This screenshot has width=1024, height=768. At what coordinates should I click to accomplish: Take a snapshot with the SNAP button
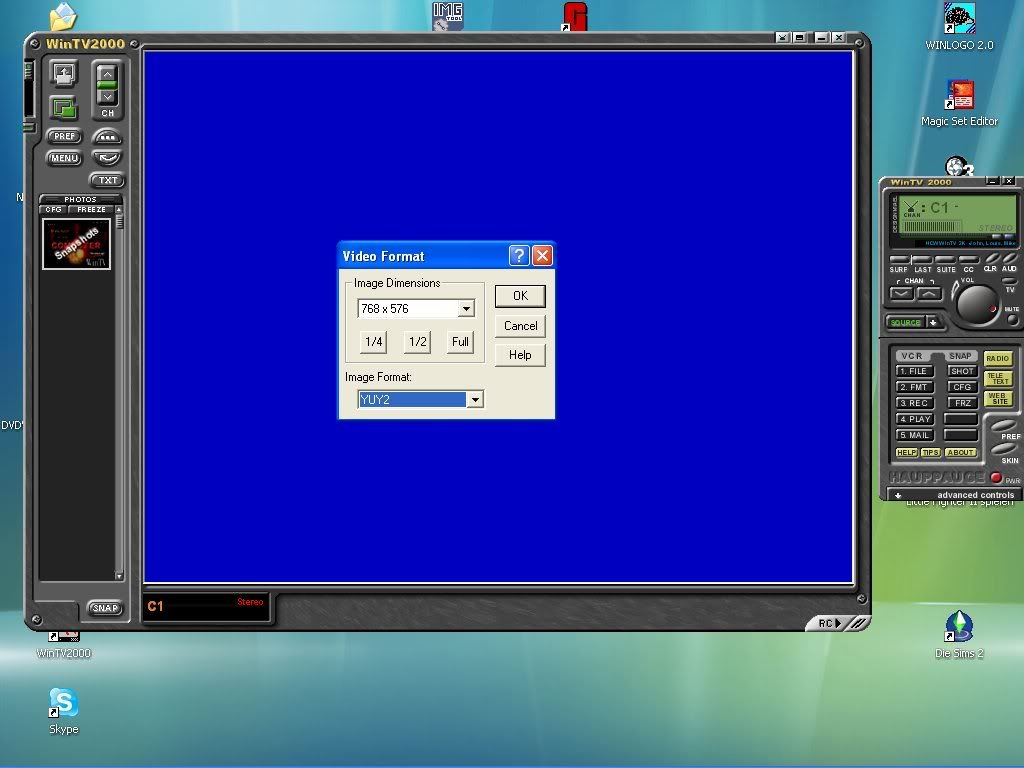click(x=105, y=608)
